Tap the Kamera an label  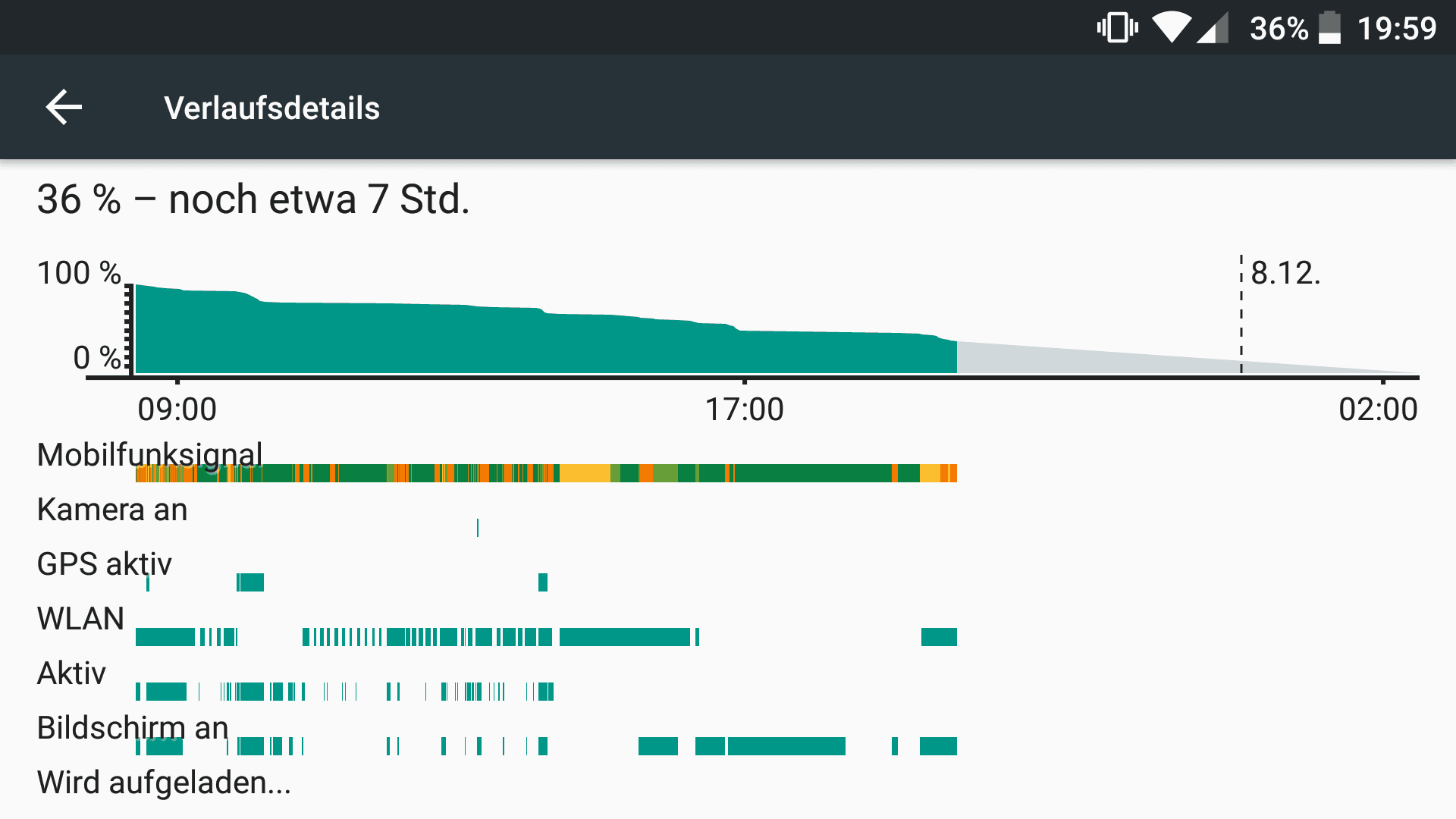(112, 510)
